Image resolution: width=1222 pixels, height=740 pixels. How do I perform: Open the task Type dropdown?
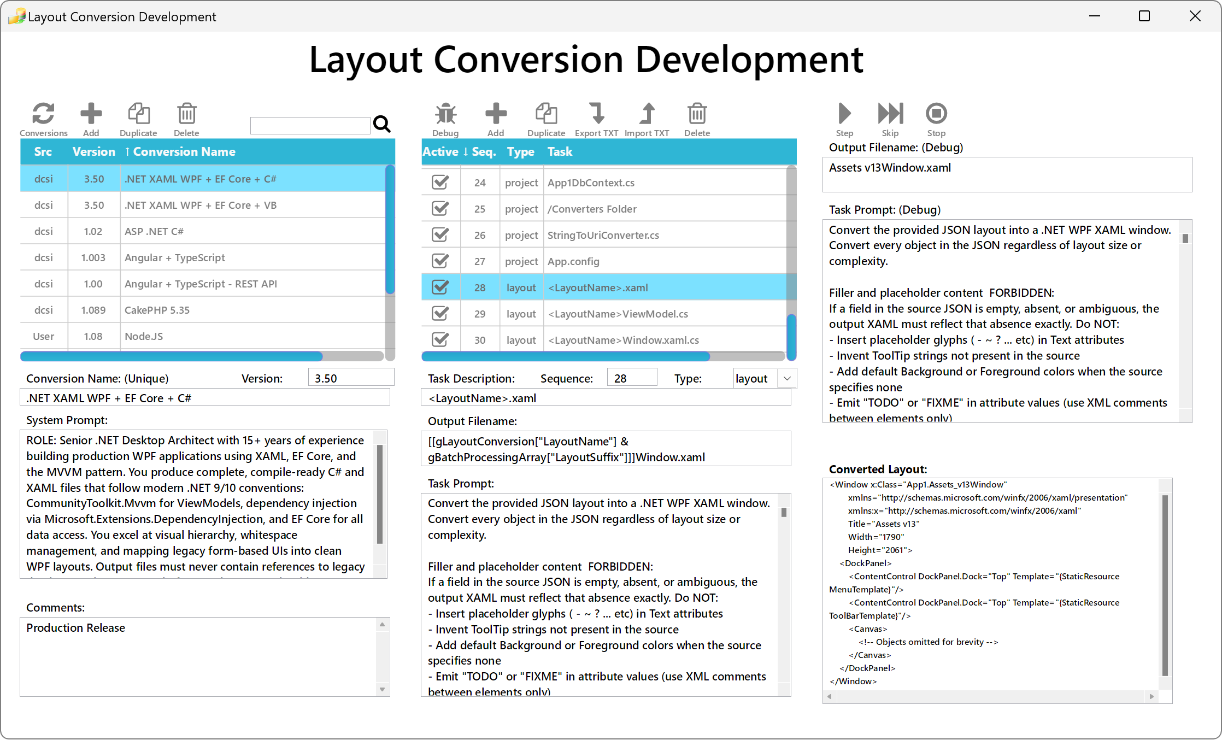pos(787,378)
